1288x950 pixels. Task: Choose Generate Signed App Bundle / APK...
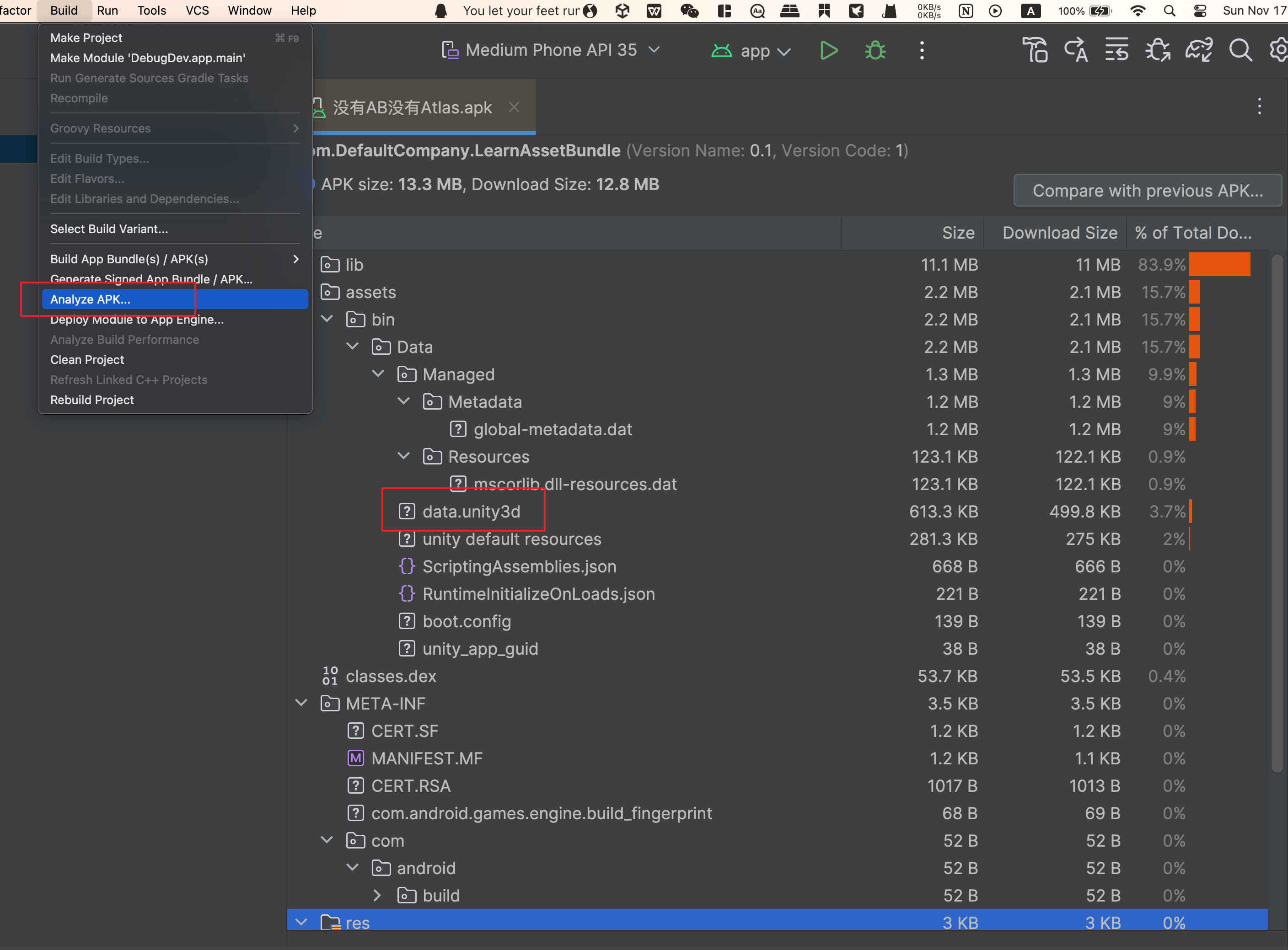[175, 279]
